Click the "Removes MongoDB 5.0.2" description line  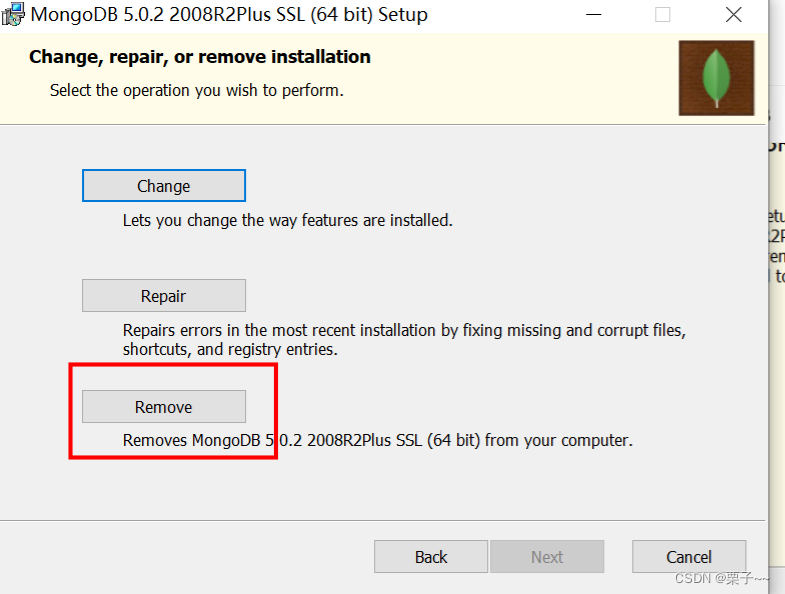coord(378,440)
